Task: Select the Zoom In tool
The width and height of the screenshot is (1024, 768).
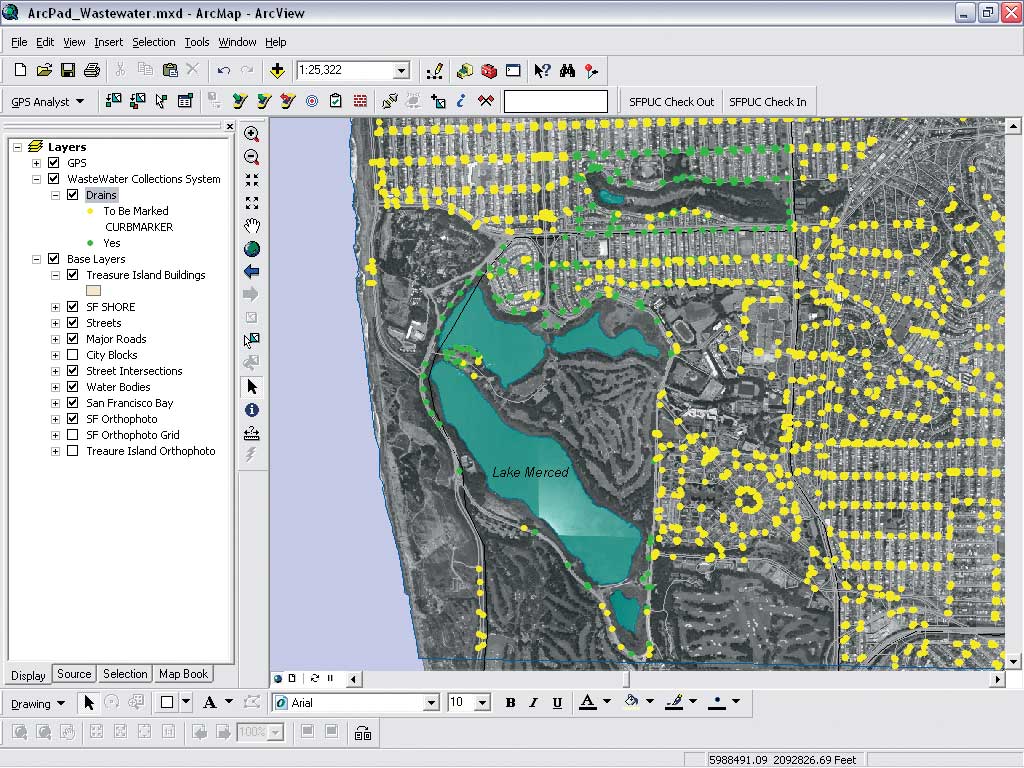Action: coord(251,134)
